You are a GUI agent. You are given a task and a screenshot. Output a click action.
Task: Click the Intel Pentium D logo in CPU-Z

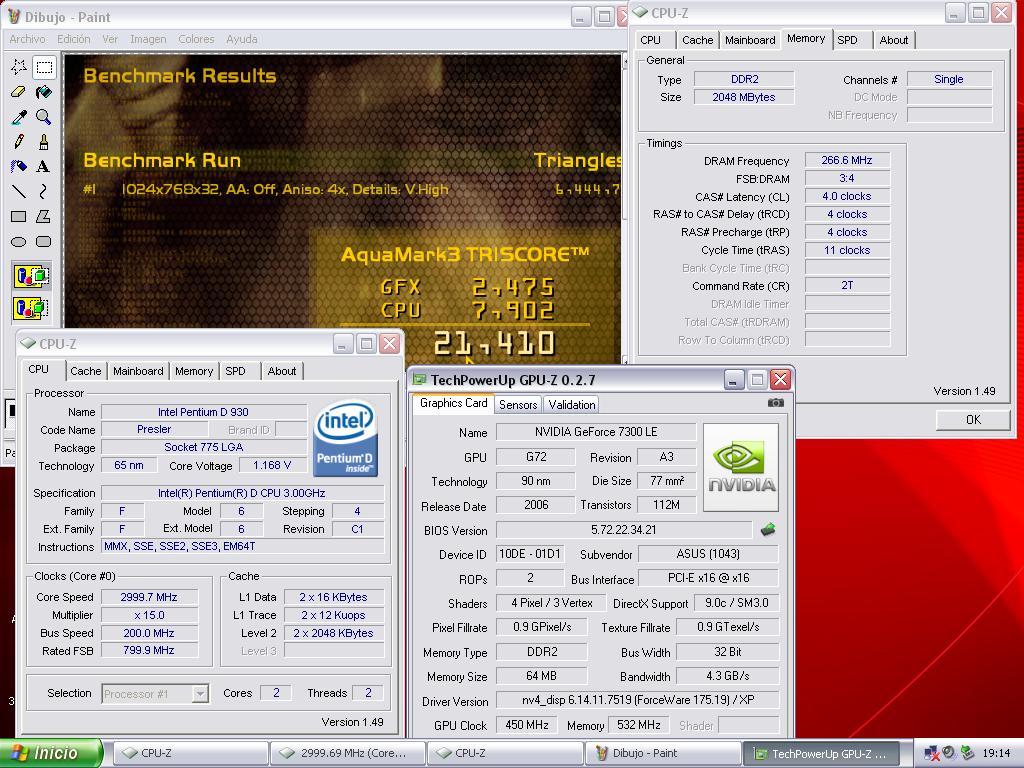point(346,438)
